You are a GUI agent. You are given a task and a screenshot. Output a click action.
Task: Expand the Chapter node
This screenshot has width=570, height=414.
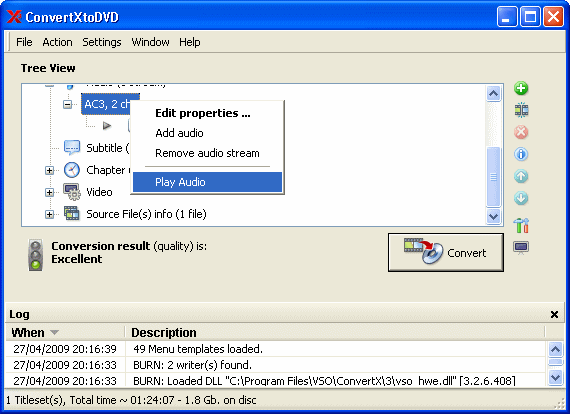tap(49, 170)
